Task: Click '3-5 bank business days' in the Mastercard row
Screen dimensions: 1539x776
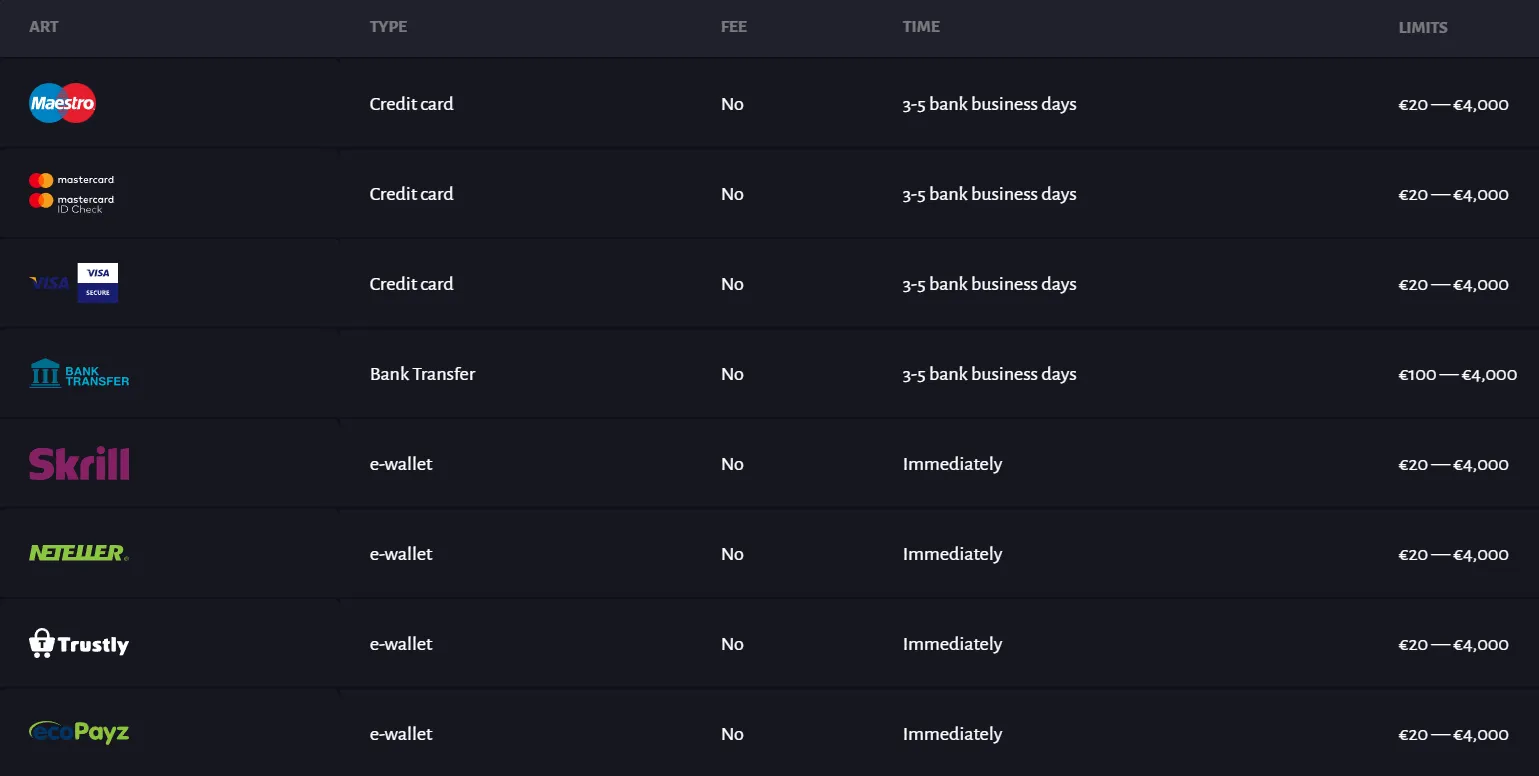Action: tap(989, 194)
